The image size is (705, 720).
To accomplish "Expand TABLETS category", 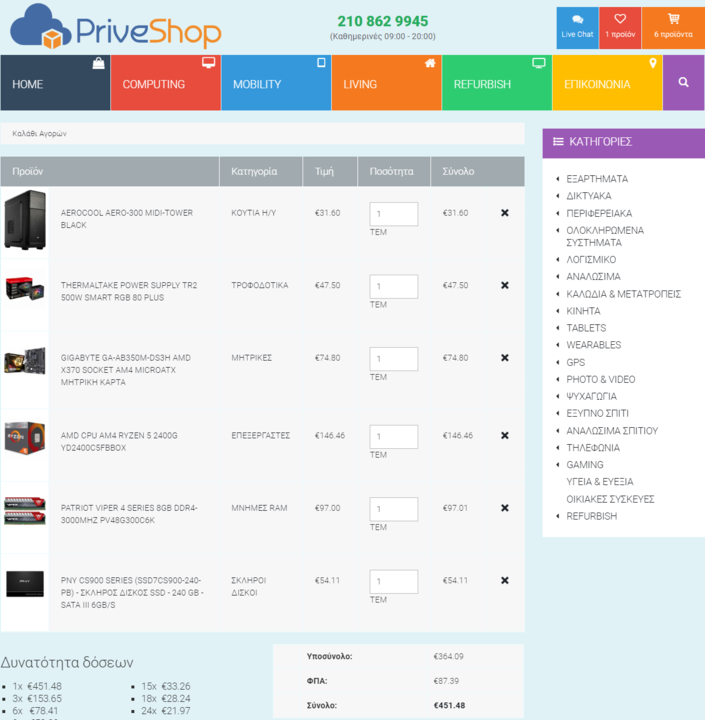I will pyautogui.click(x=586, y=328).
